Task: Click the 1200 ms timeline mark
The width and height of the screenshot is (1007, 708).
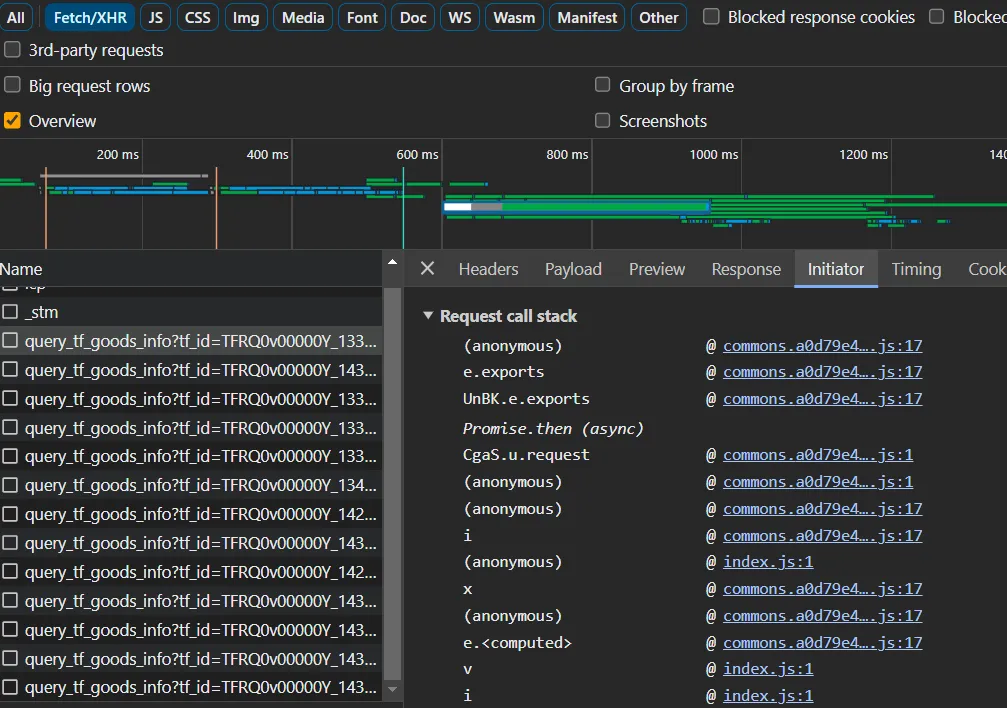Action: point(863,154)
